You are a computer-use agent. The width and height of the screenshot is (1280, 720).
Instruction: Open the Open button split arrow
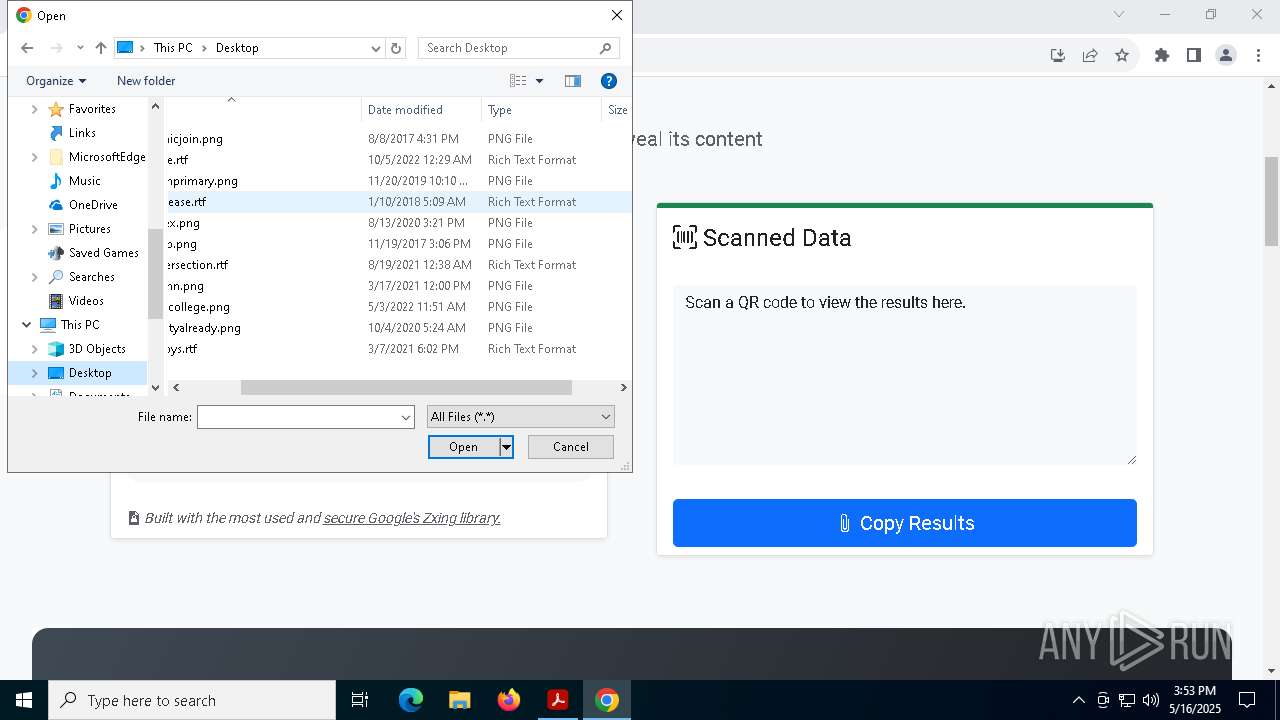tap(506, 447)
